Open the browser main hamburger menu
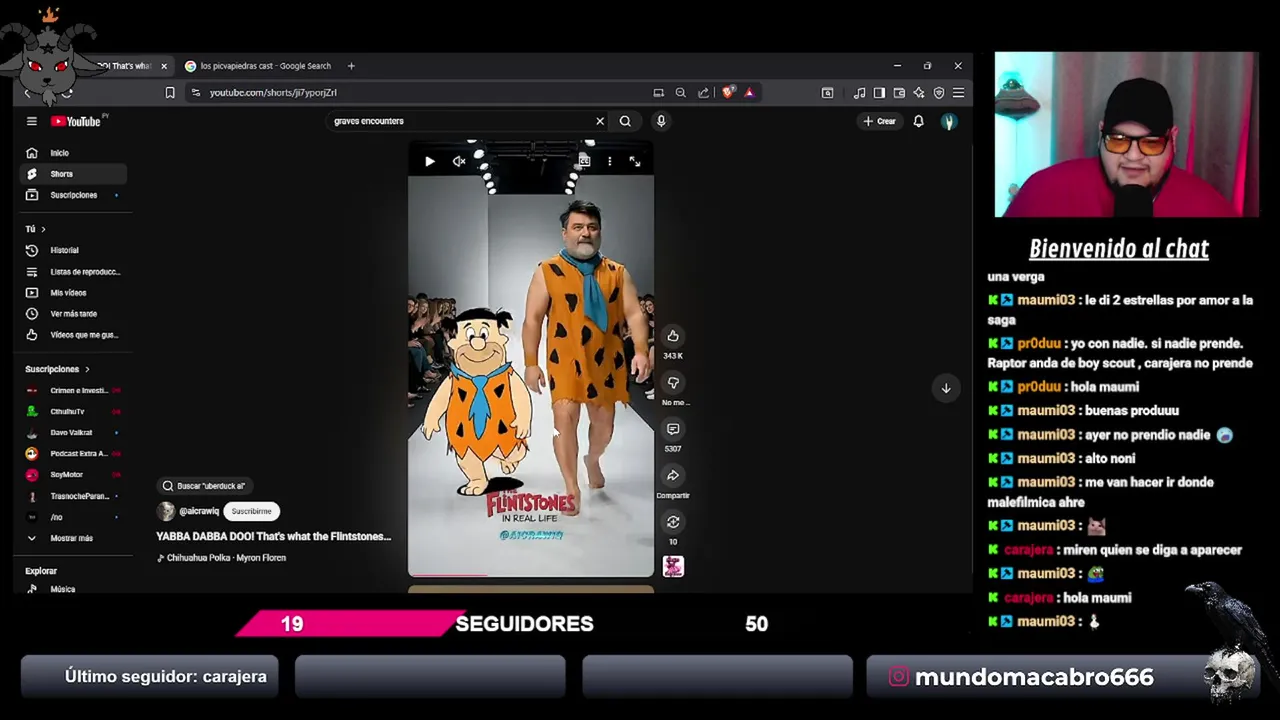Viewport: 1280px width, 720px height. (958, 93)
